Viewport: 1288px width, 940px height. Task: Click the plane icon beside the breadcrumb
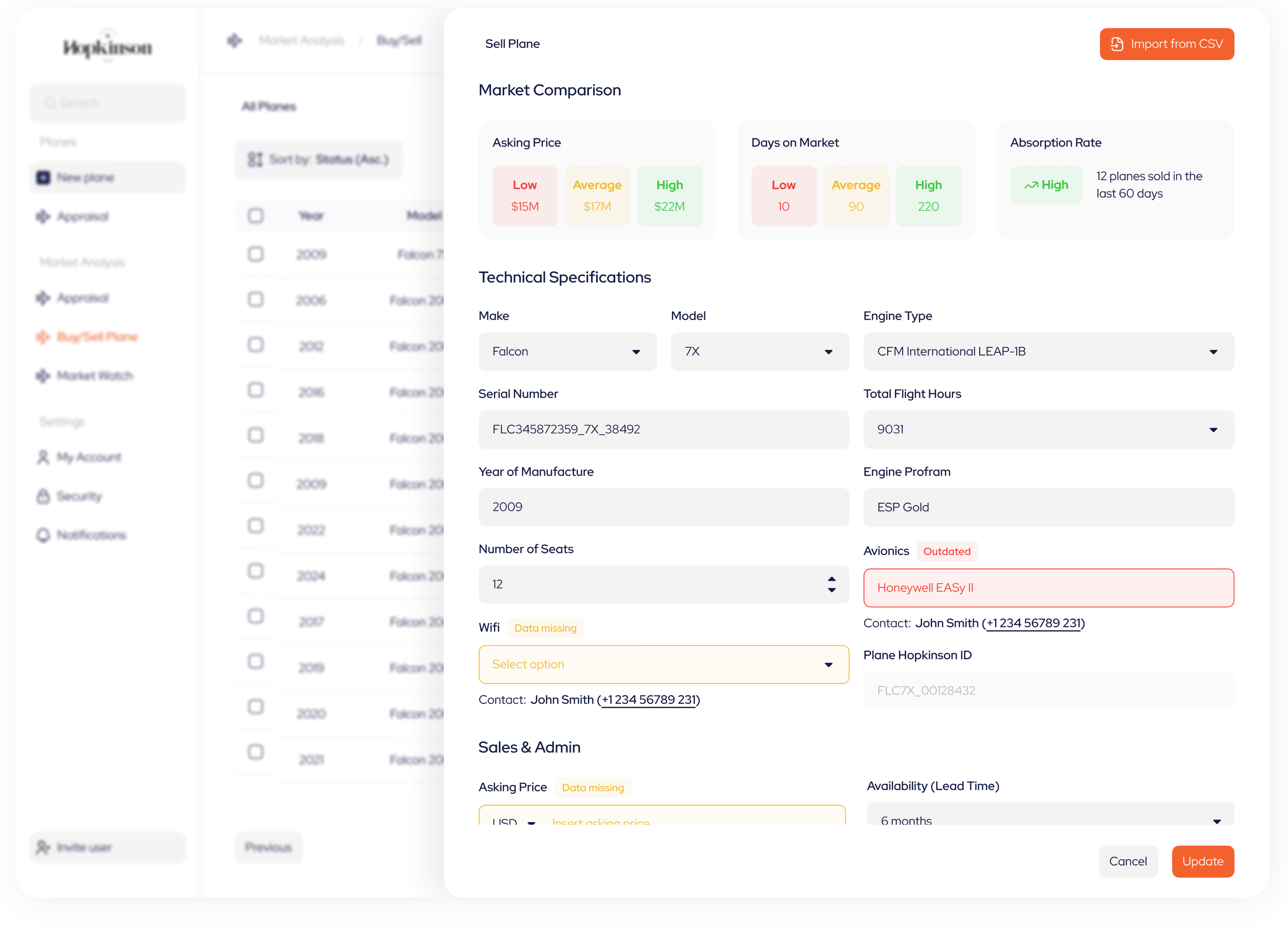[x=234, y=41]
